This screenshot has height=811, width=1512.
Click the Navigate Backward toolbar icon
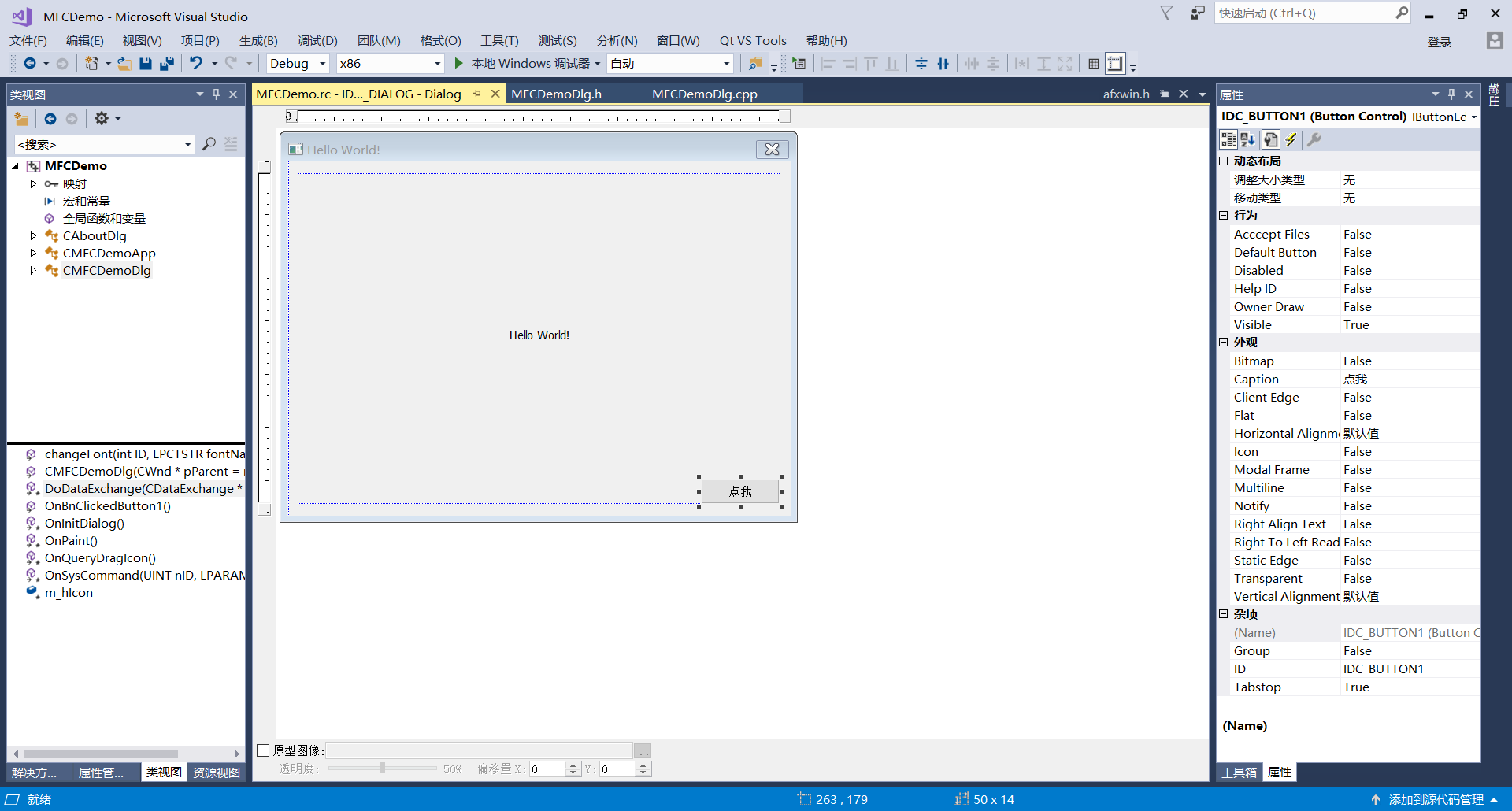30,64
